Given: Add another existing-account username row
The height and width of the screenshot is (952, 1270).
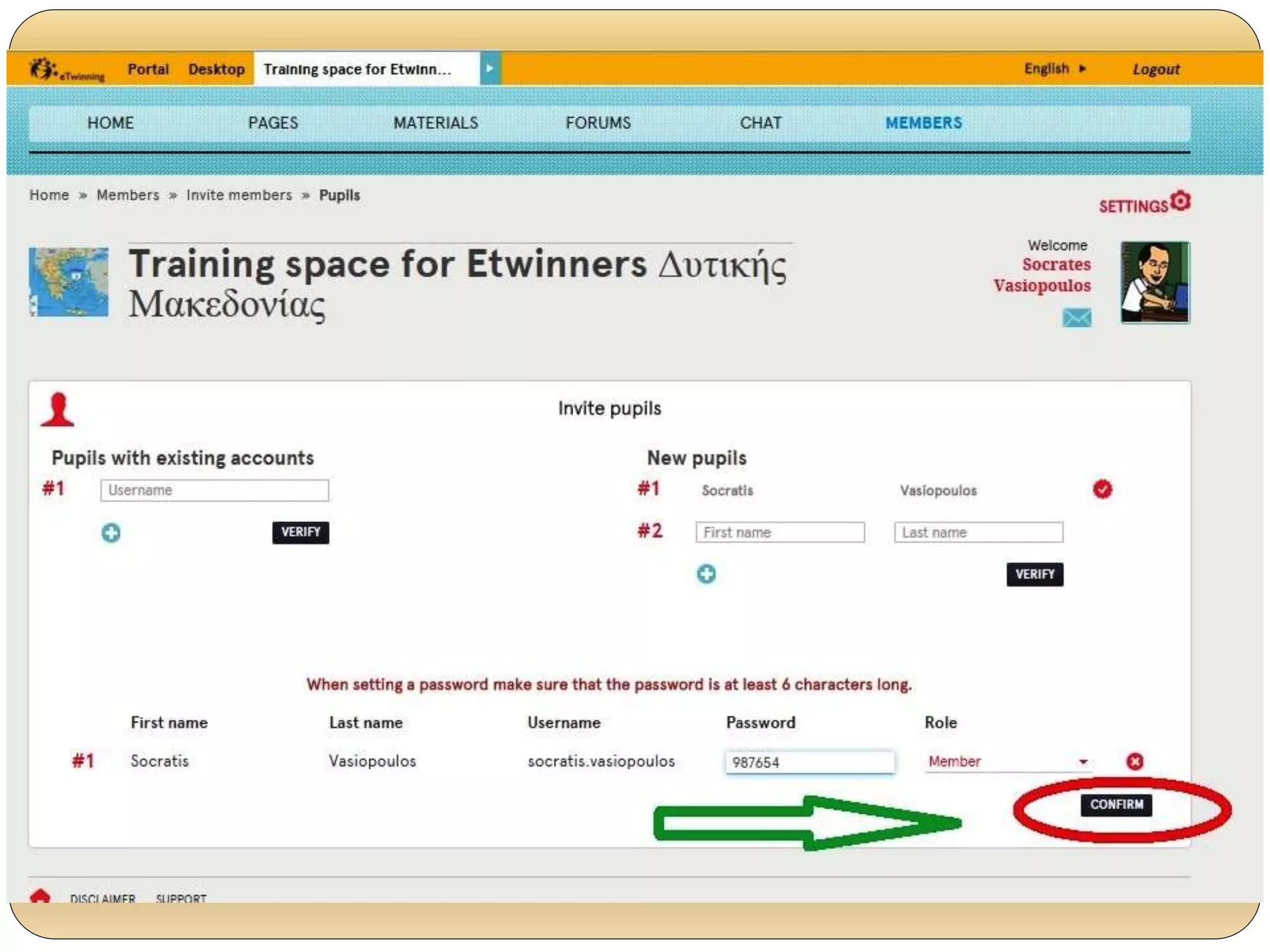Looking at the screenshot, I should coord(111,532).
